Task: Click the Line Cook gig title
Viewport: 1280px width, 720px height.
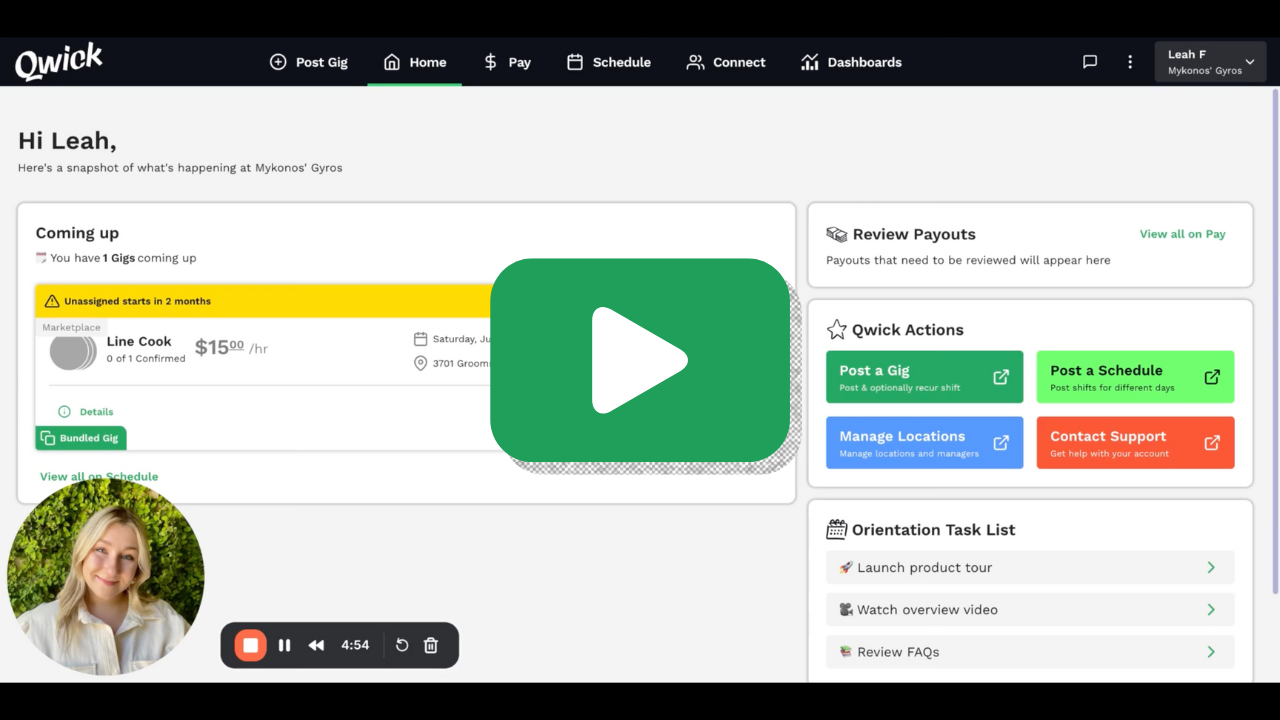Action: point(139,341)
